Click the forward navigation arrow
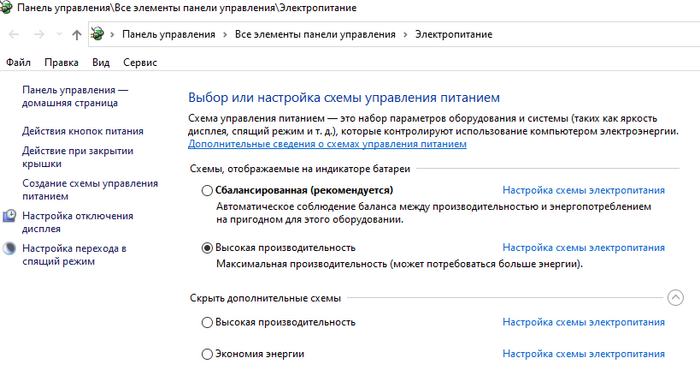700x382 pixels. 39,34
